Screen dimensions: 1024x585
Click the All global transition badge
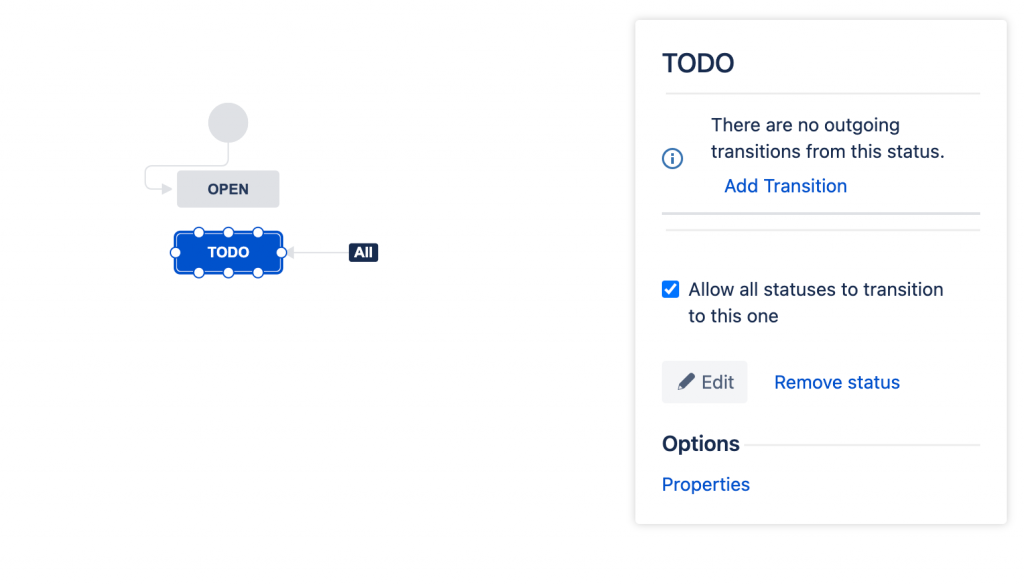point(363,253)
